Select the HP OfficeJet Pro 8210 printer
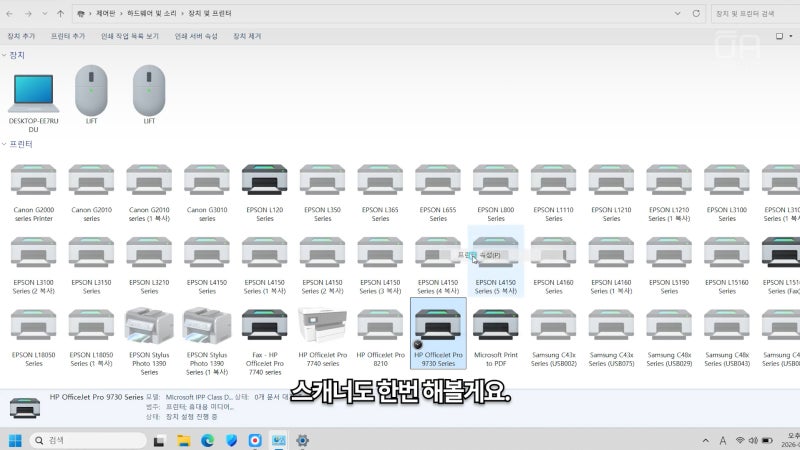 380,337
